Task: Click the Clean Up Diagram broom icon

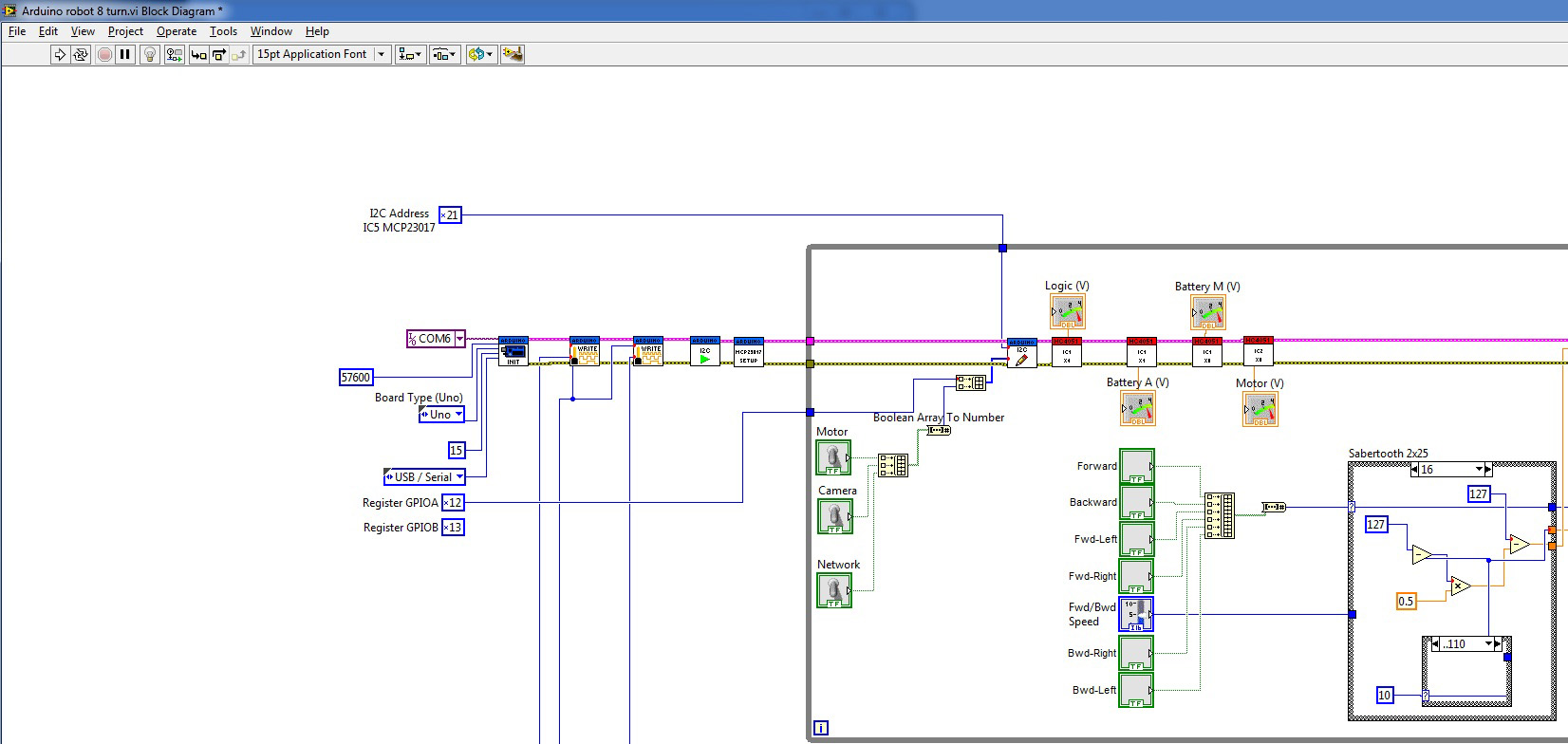Action: 513,54
